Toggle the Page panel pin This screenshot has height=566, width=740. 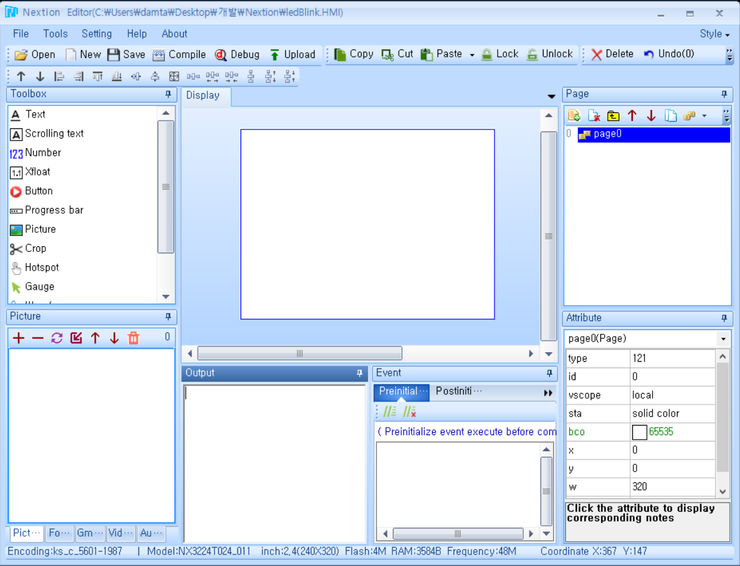click(724, 94)
